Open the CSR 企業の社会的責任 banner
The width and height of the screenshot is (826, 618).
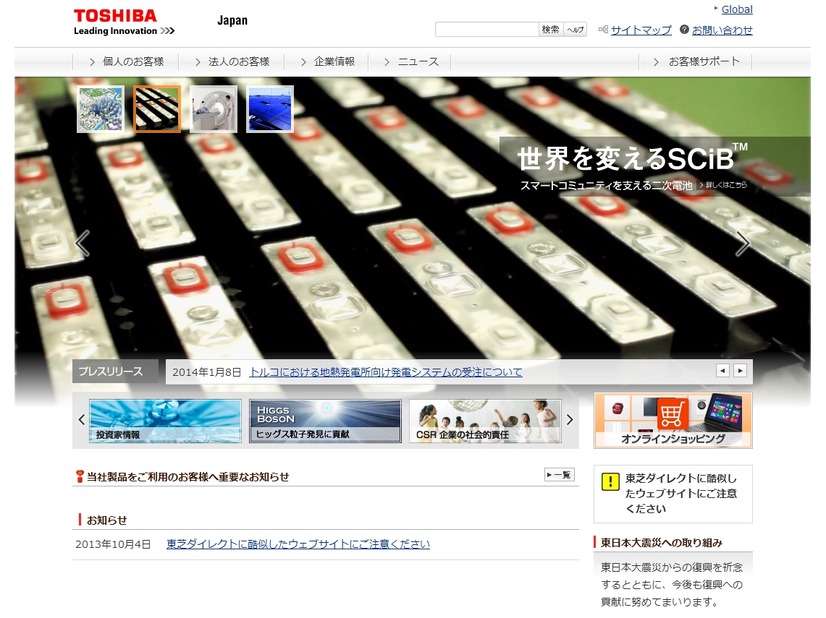click(x=485, y=421)
